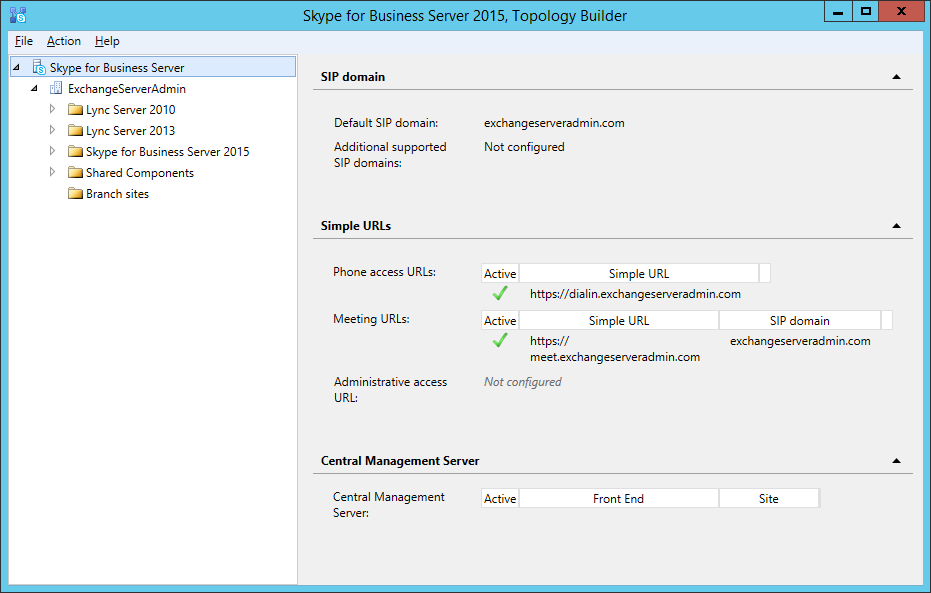Click the green checkmark beside the dialin URL

(500, 293)
